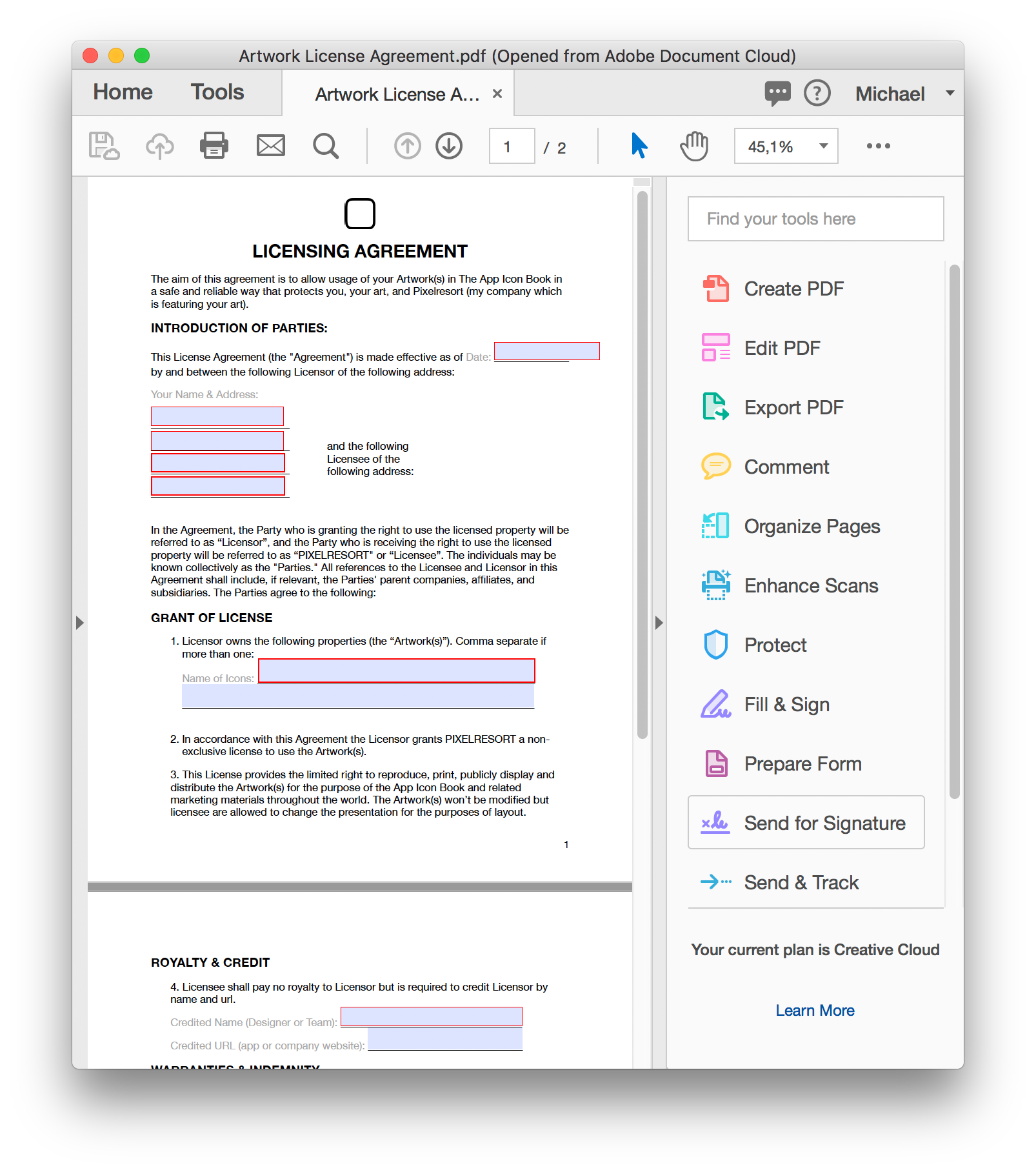1036x1172 pixels.
Task: Open Prepare Form tool label
Action: [x=802, y=764]
